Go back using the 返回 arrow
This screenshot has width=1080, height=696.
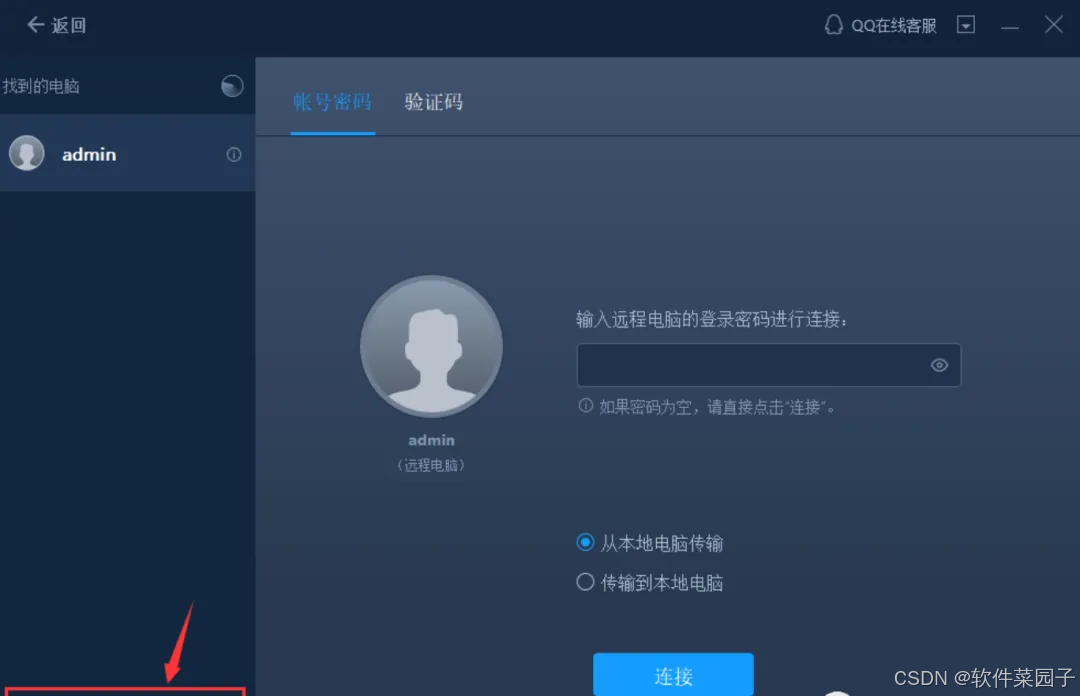point(56,25)
